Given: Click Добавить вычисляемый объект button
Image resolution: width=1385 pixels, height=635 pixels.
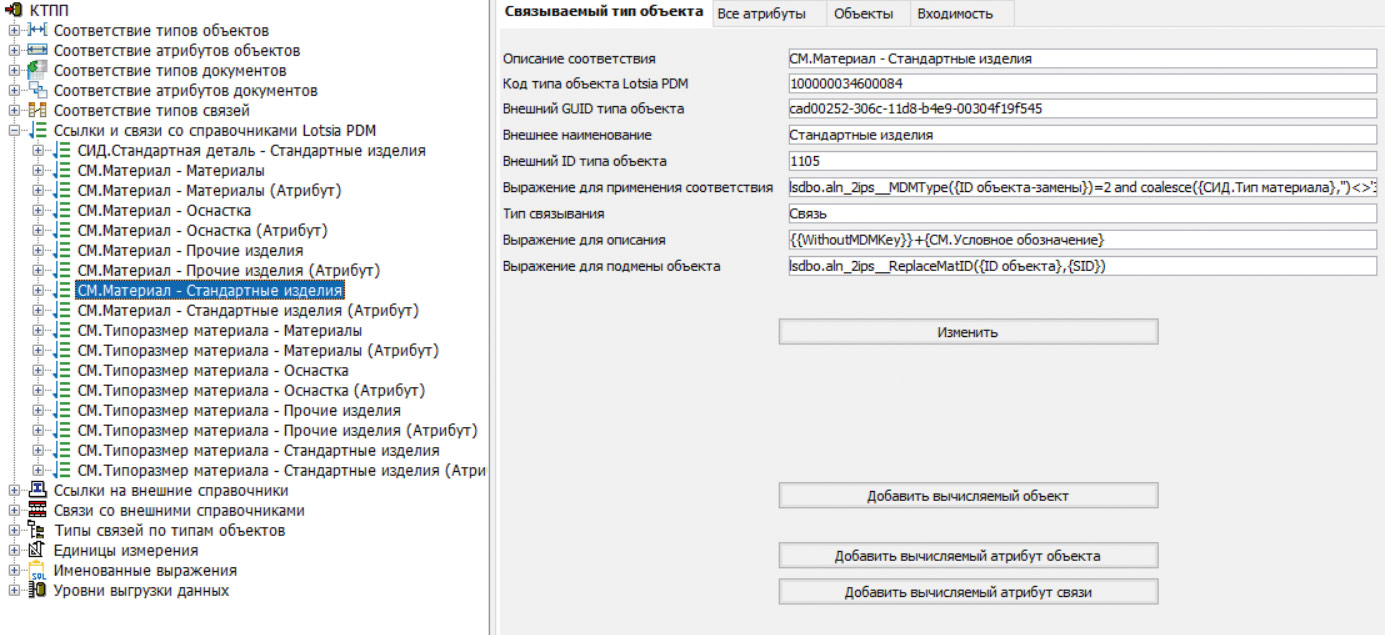Looking at the screenshot, I should click(x=968, y=495).
